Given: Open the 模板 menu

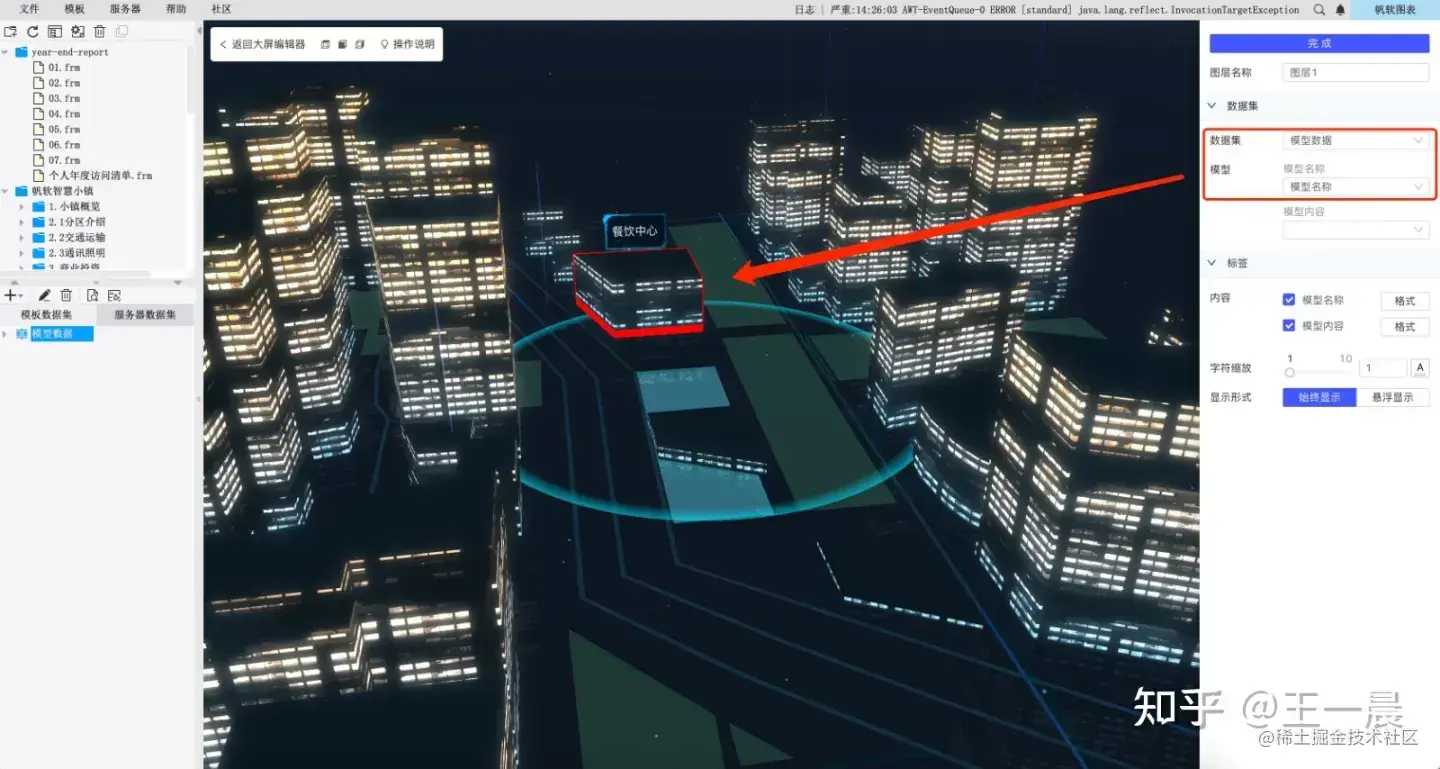Looking at the screenshot, I should (75, 9).
